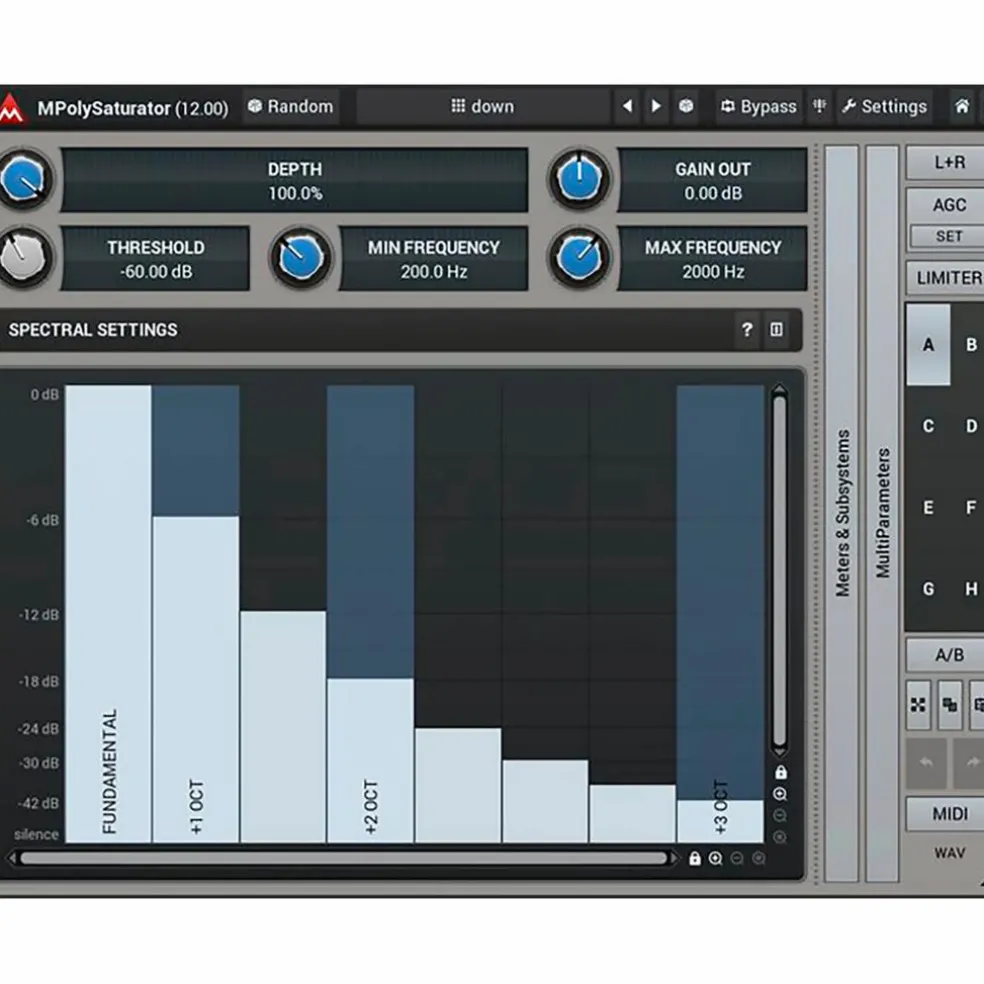Expand the MultiParameters panel
Viewport: 984px width, 984px height.
[x=882, y=513]
